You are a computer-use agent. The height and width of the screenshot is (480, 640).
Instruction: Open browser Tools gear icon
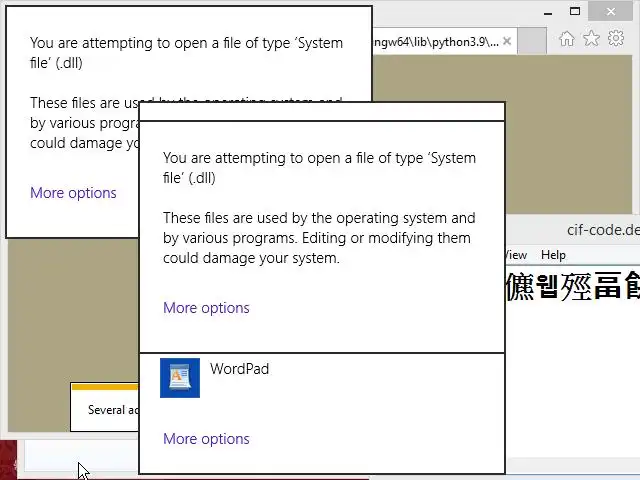(x=616, y=38)
